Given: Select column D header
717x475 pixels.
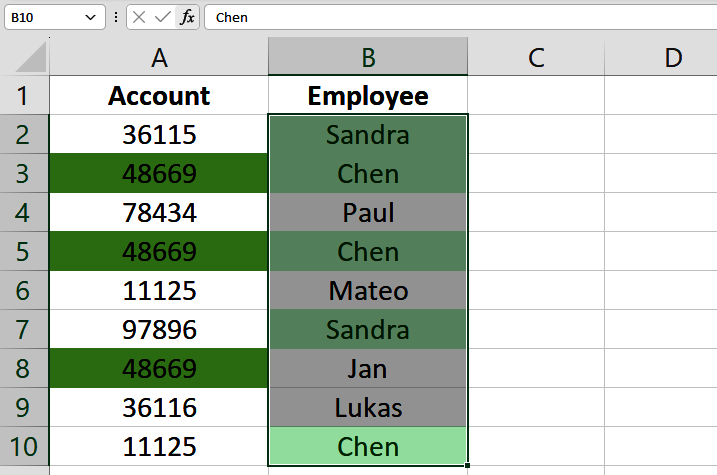Looking at the screenshot, I should (x=673, y=58).
